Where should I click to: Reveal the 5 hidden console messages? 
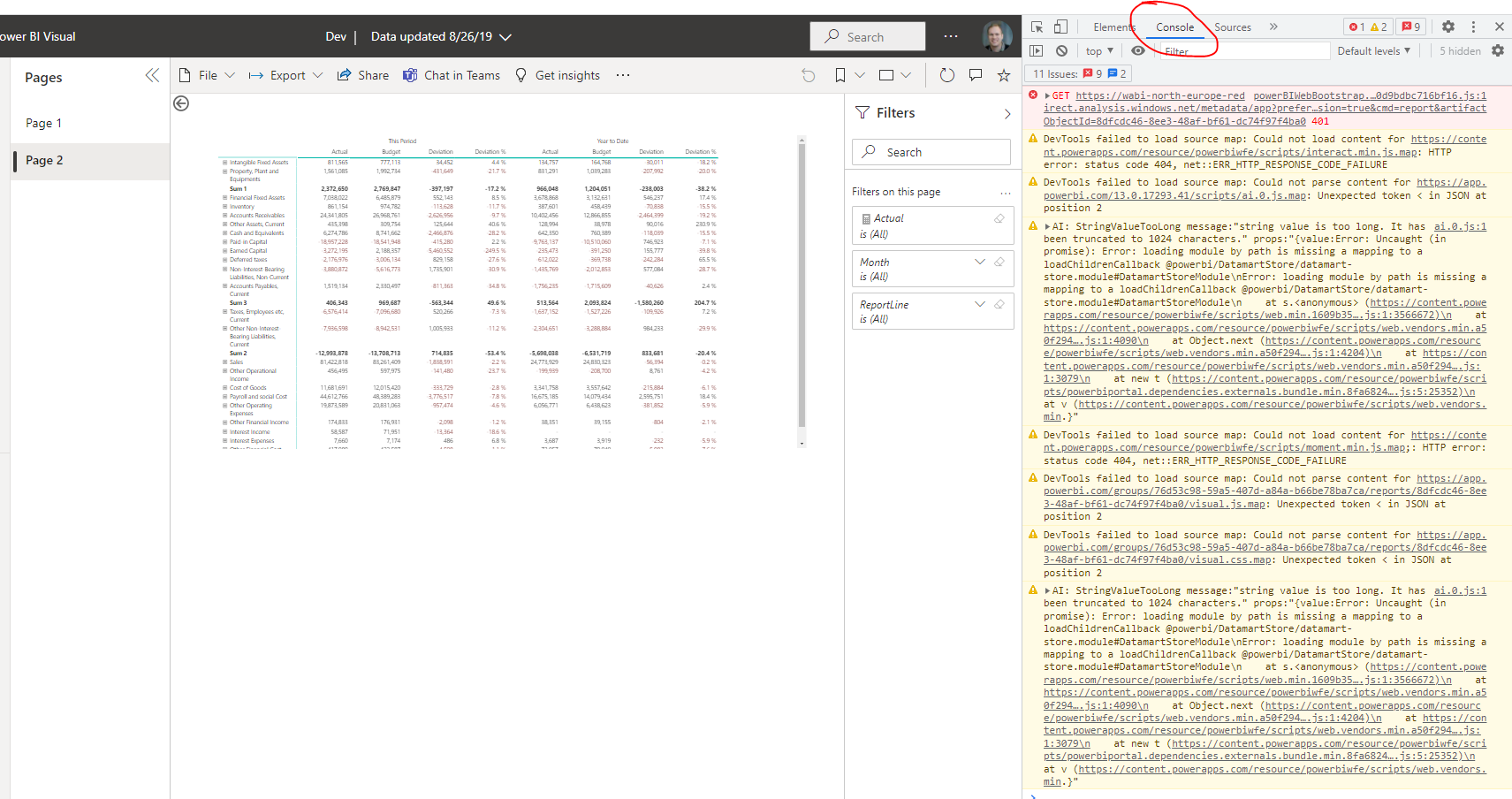[x=1459, y=50]
